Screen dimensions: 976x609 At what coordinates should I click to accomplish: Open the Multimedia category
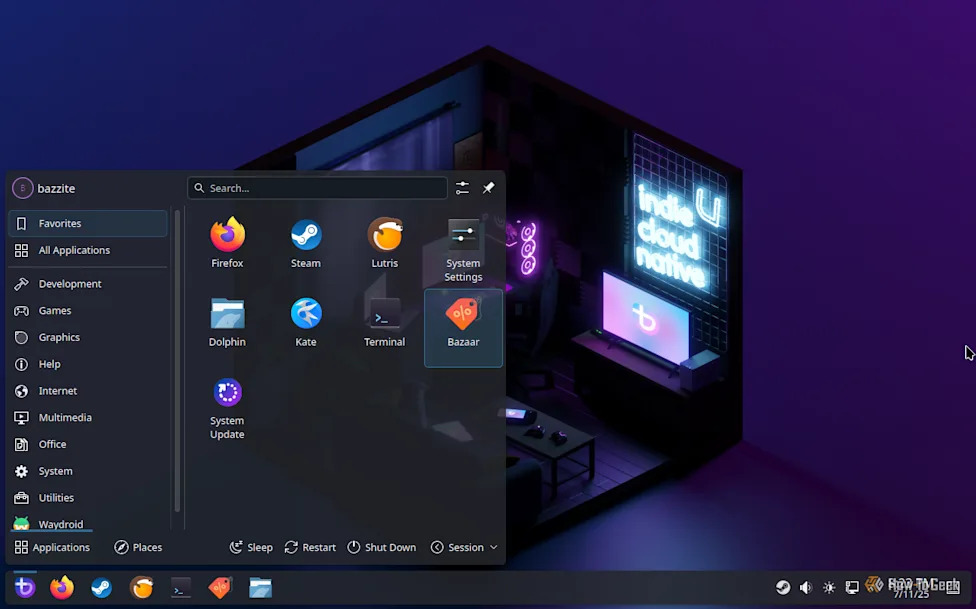pos(88,417)
